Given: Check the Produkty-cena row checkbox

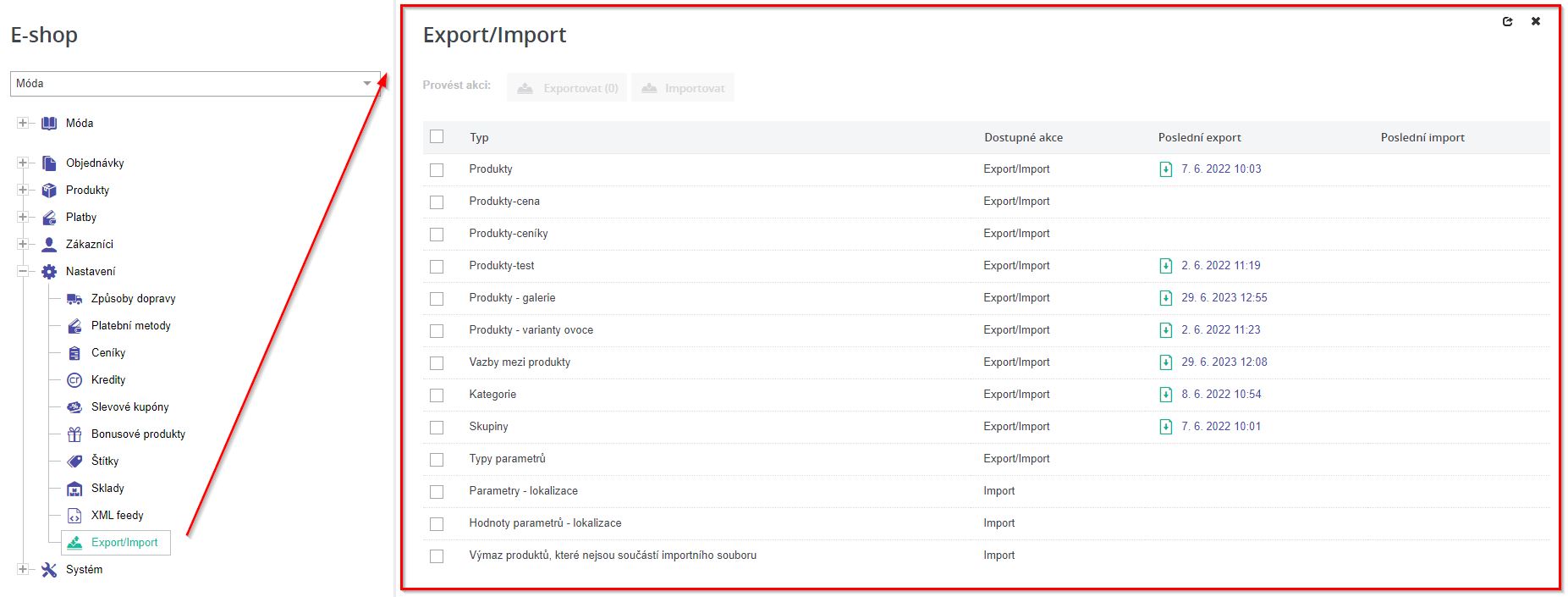Looking at the screenshot, I should point(437,202).
